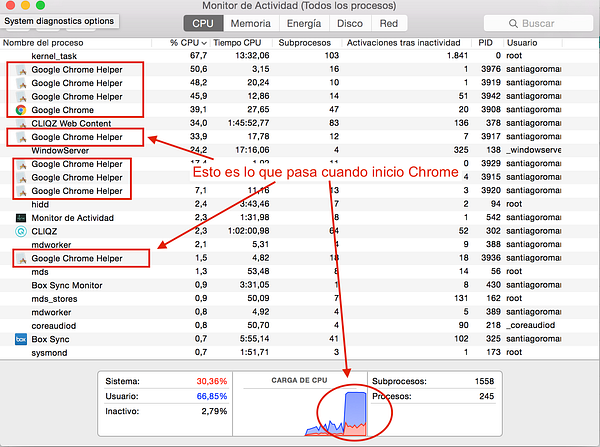
Task: Click icon of Chrome Helper PID 3936
Action: tap(22, 258)
